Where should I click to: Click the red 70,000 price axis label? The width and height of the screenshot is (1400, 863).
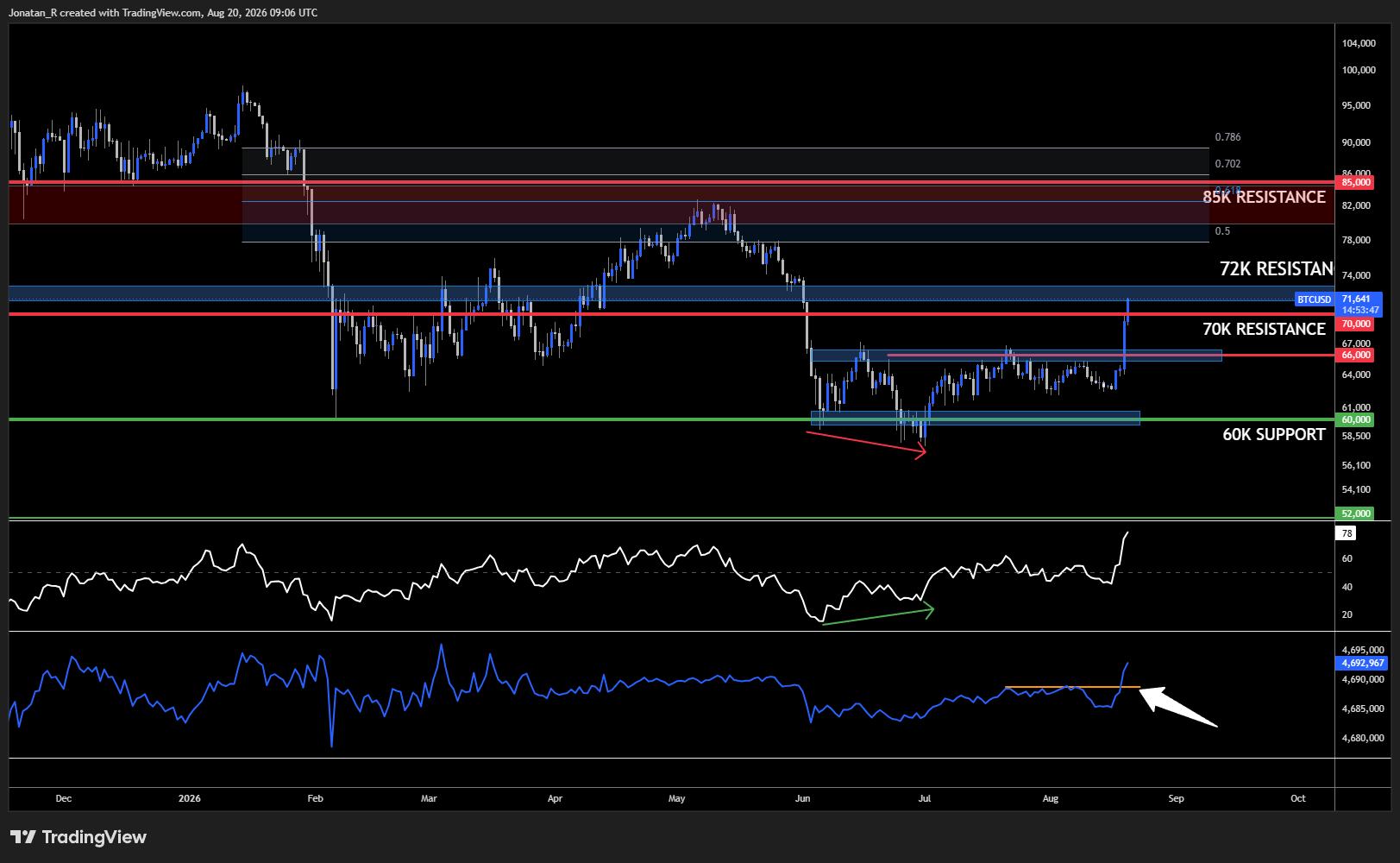tap(1356, 324)
